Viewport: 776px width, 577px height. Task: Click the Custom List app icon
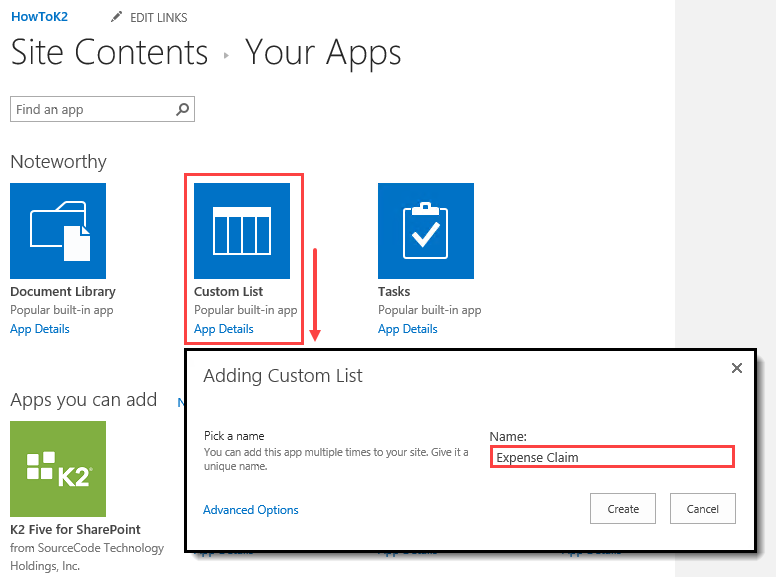click(242, 231)
